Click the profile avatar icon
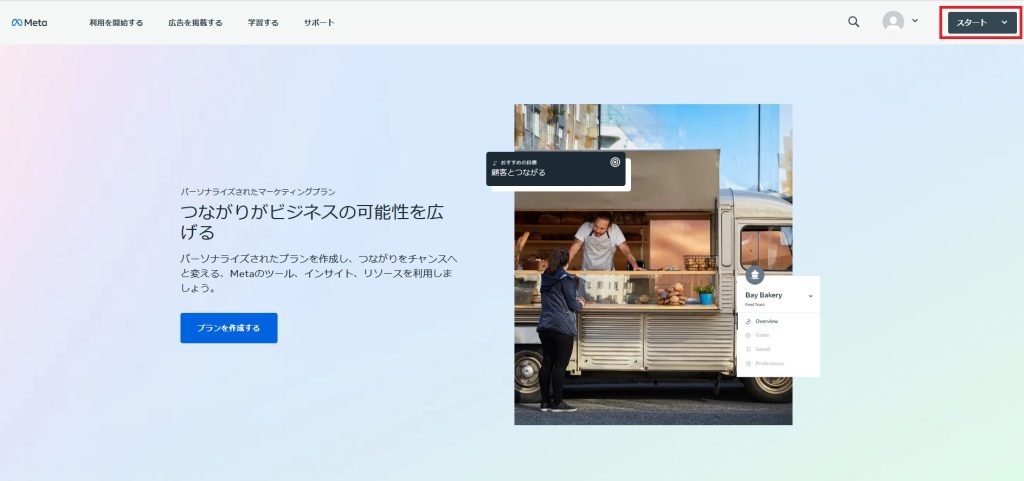The image size is (1024, 481). point(893,22)
